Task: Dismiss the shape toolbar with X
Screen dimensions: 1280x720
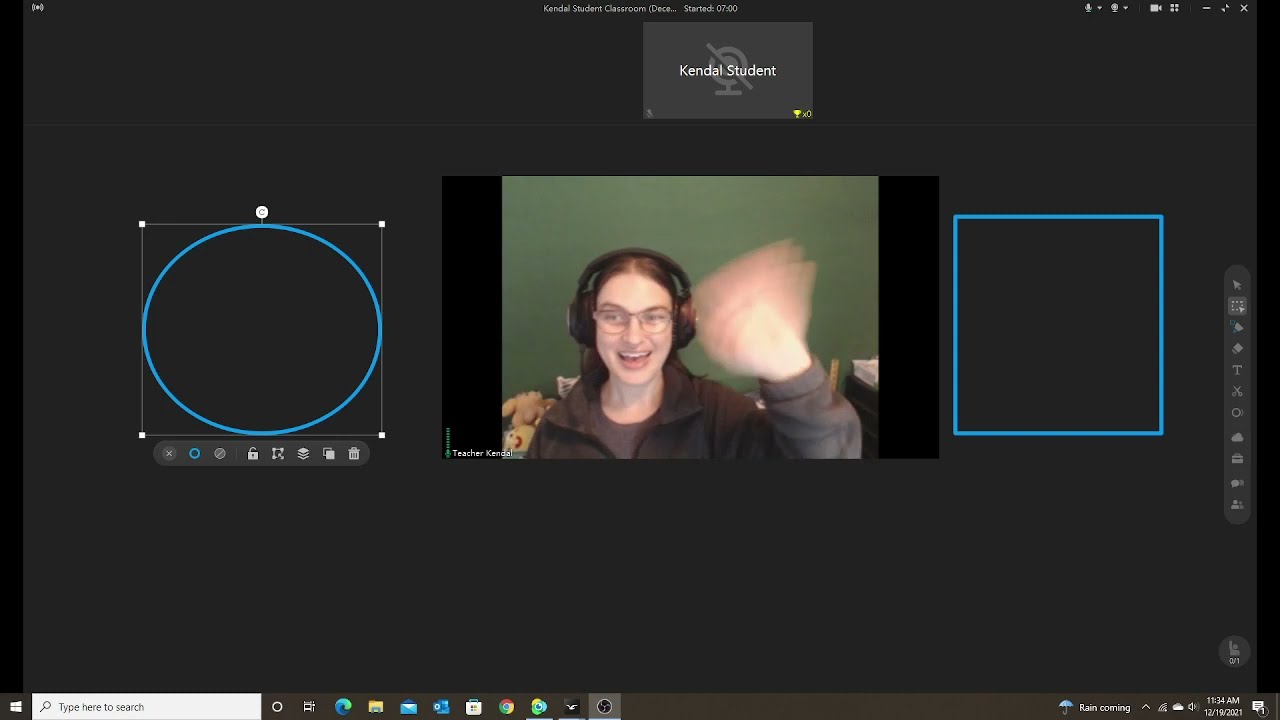Action: [x=169, y=454]
